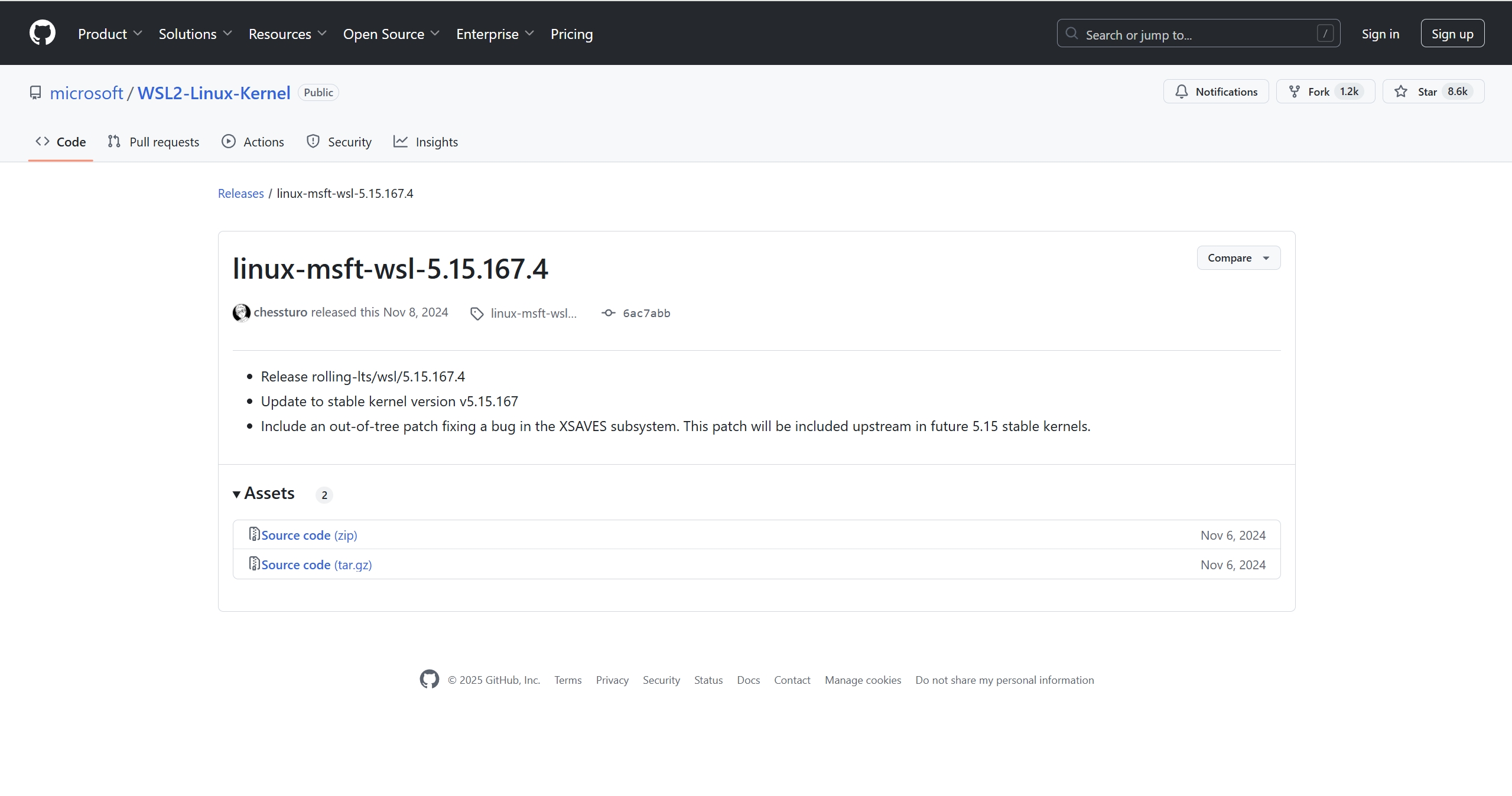The width and height of the screenshot is (1512, 796).
Task: Open the microsoft organization link
Action: click(86, 93)
